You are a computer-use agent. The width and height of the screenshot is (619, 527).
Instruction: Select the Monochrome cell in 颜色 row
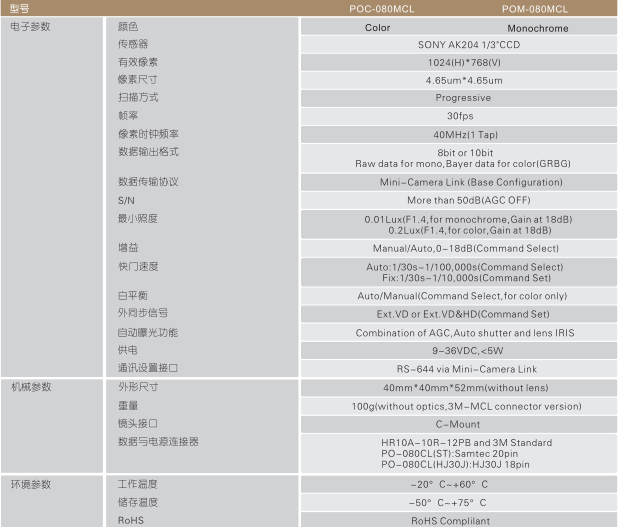(534, 28)
